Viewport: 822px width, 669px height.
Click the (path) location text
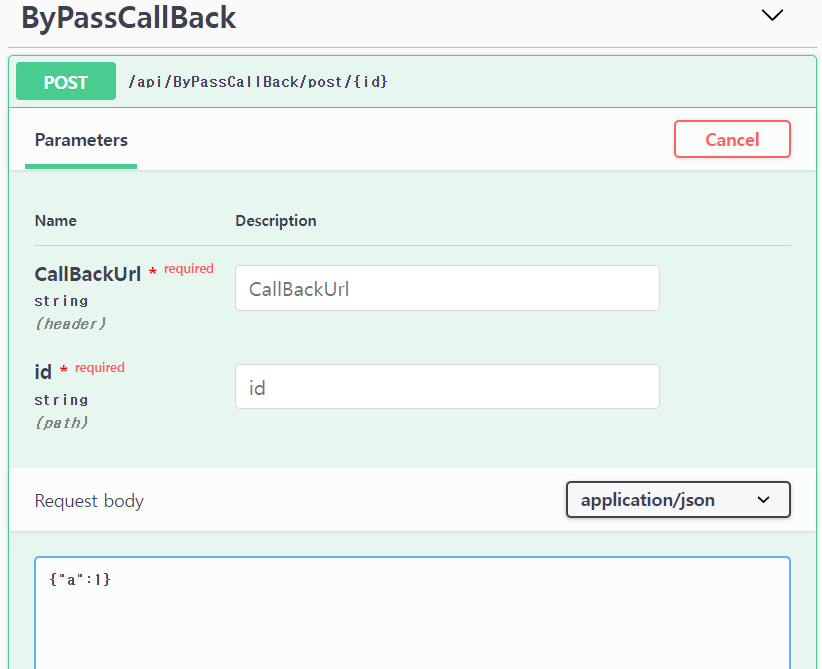(62, 423)
